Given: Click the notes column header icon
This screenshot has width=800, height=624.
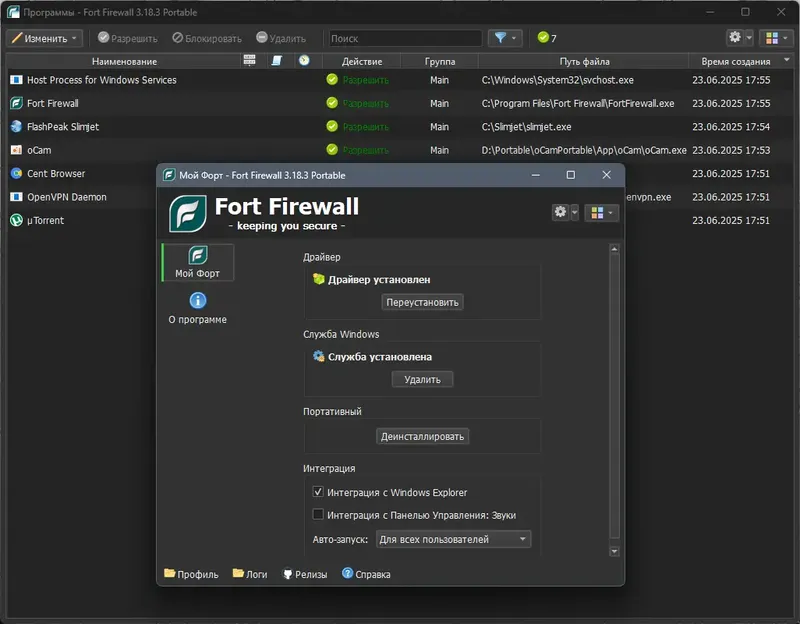Looking at the screenshot, I should [277, 61].
